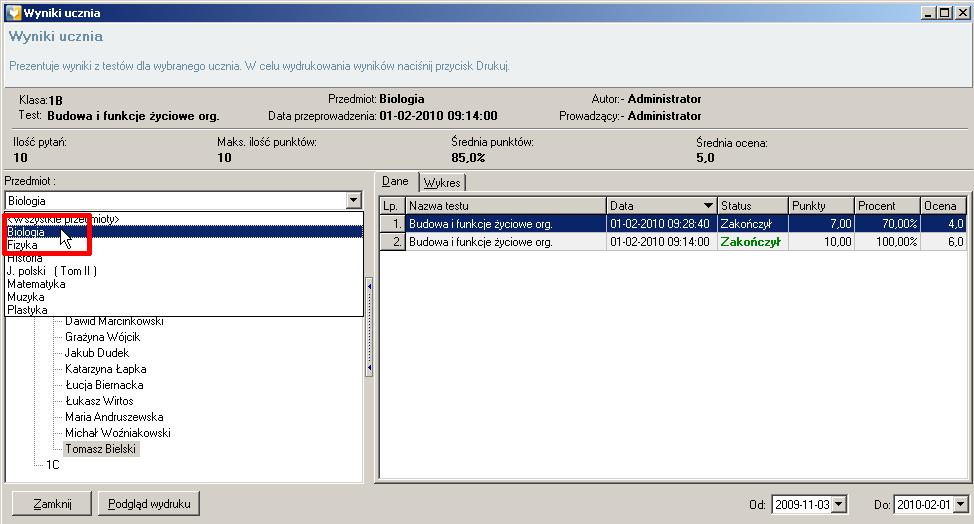Sort by the Procent column header
Screen dimensions: 974x524
coord(888,206)
